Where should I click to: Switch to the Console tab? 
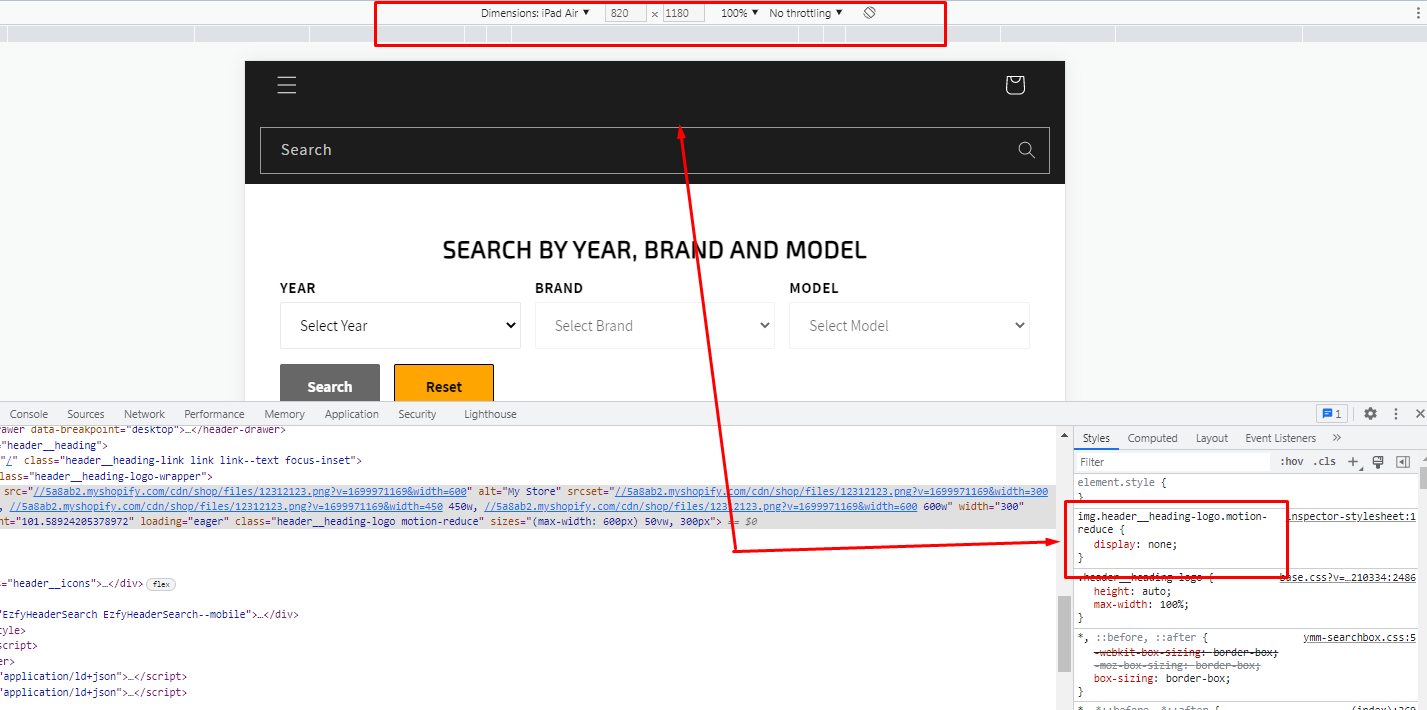pos(29,414)
